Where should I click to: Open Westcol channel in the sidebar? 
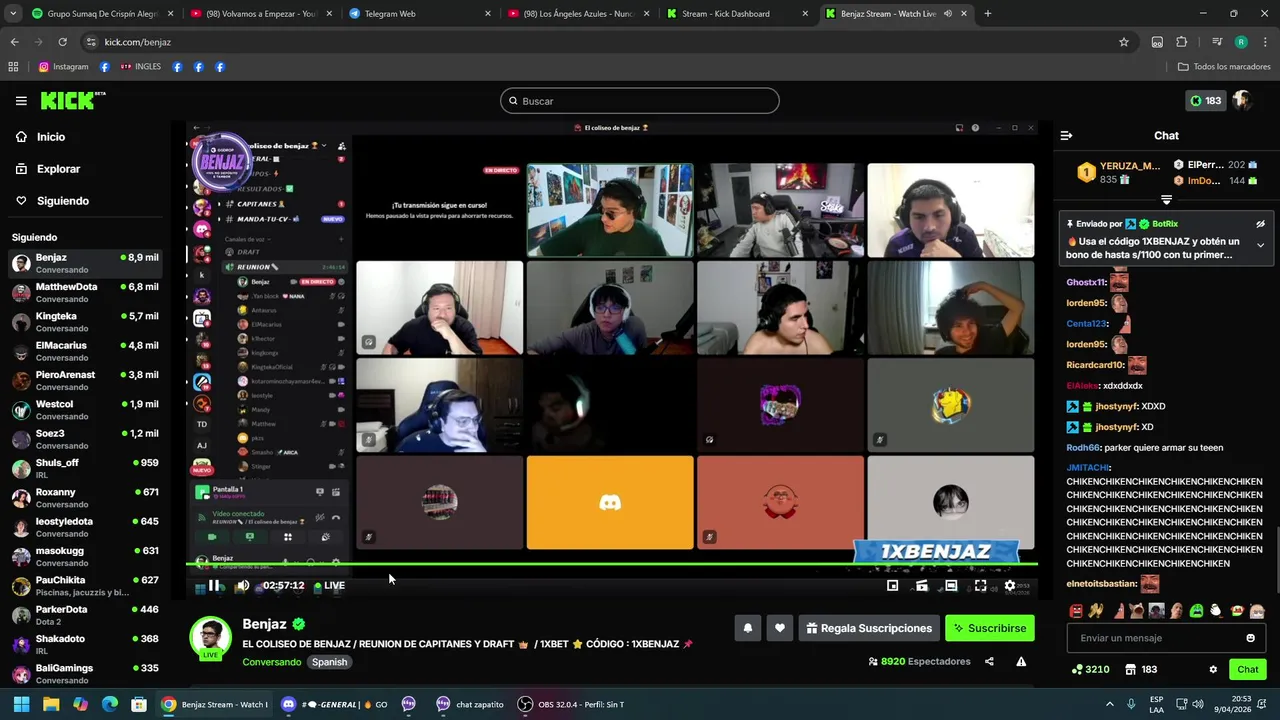click(x=85, y=409)
